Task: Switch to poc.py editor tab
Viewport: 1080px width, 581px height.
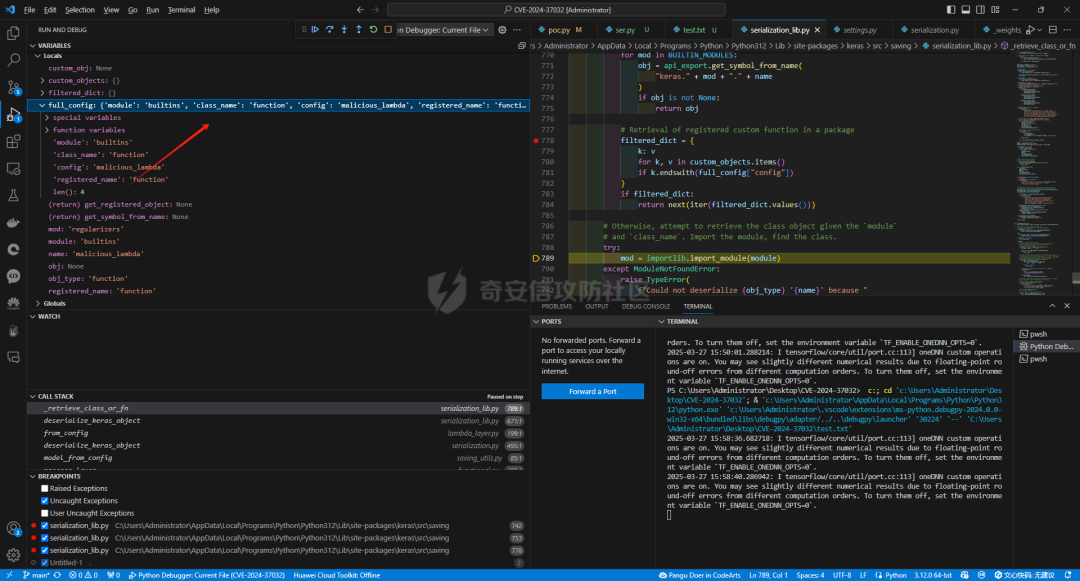Action: [560, 30]
